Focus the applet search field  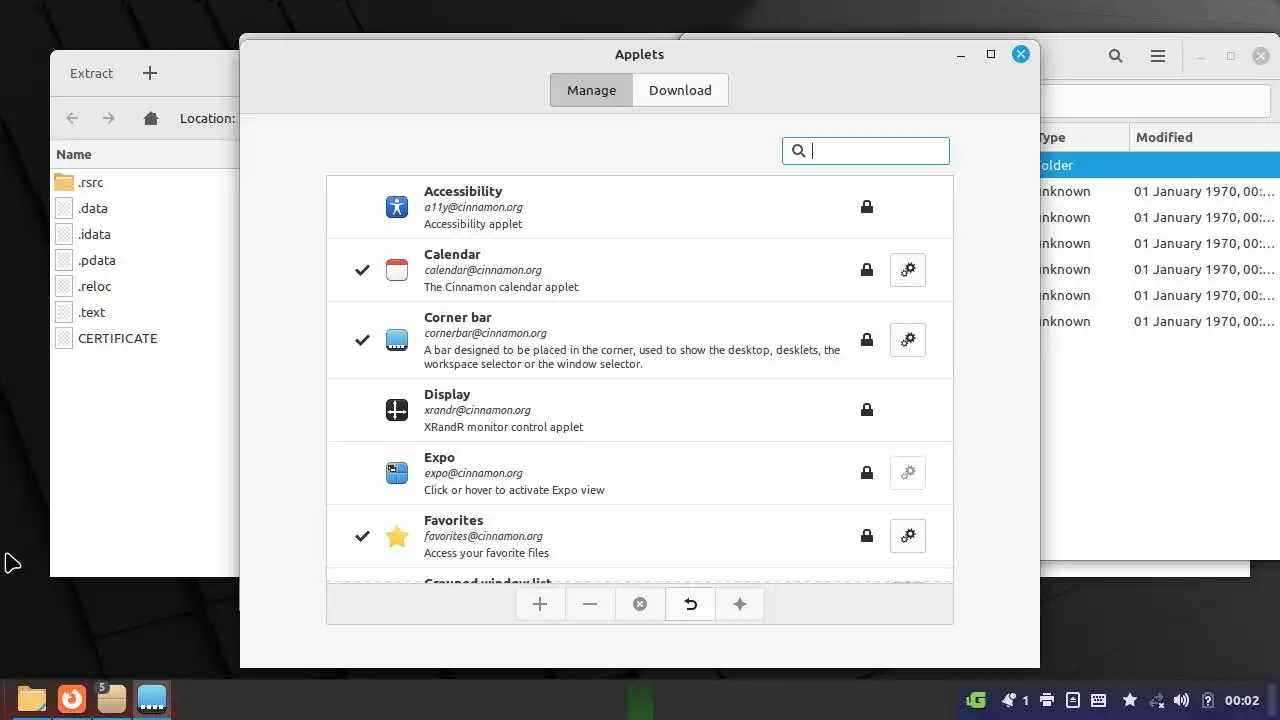pos(866,151)
